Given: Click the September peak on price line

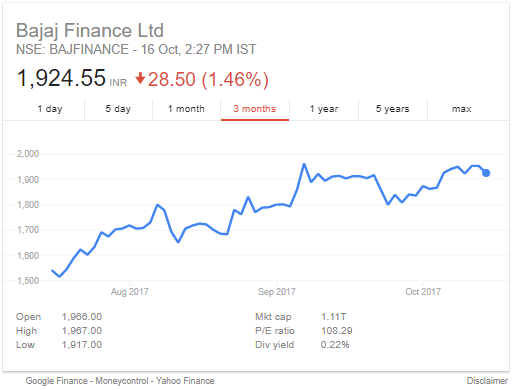Looking at the screenshot, I should click(304, 164).
